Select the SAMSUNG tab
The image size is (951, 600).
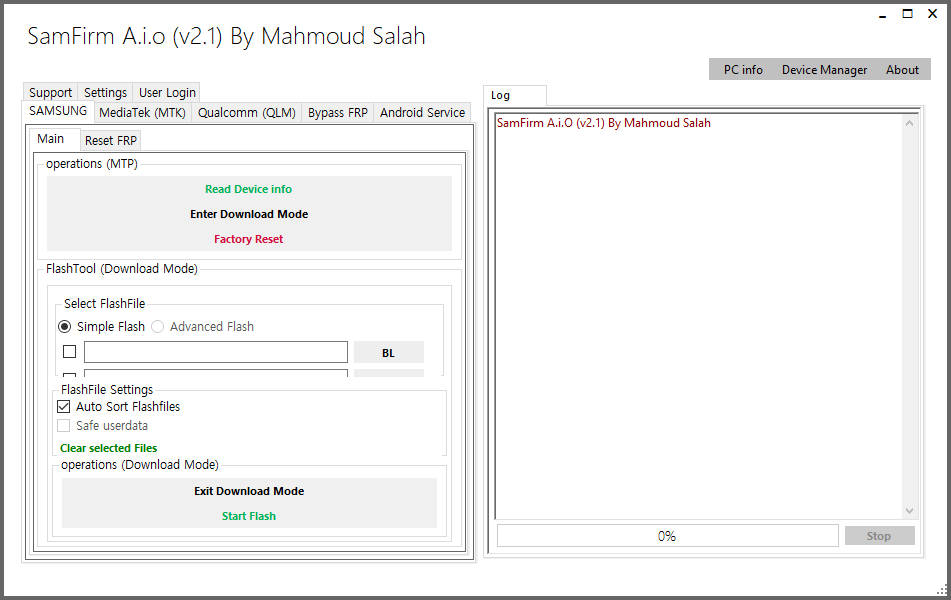58,111
